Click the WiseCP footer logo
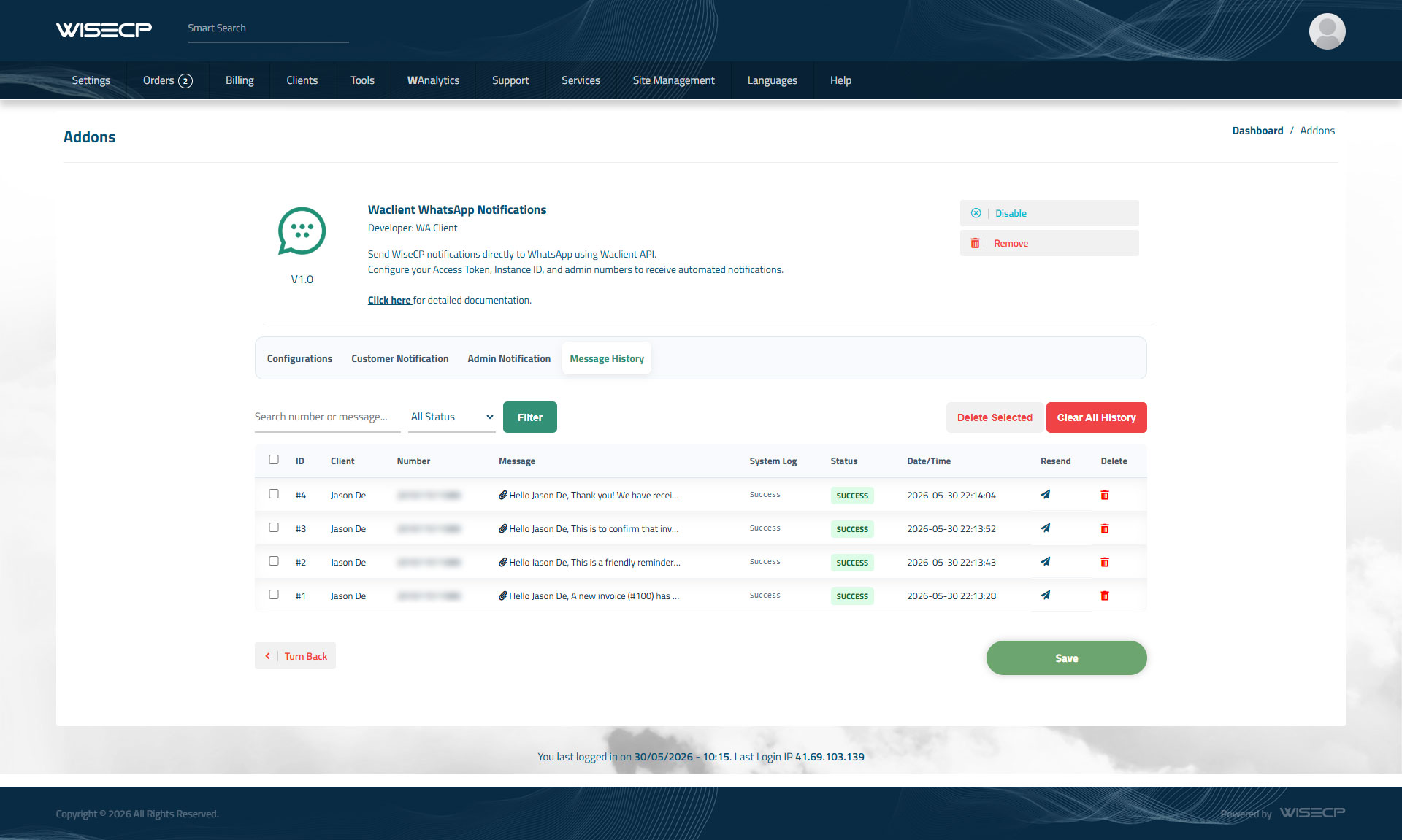 (1312, 813)
